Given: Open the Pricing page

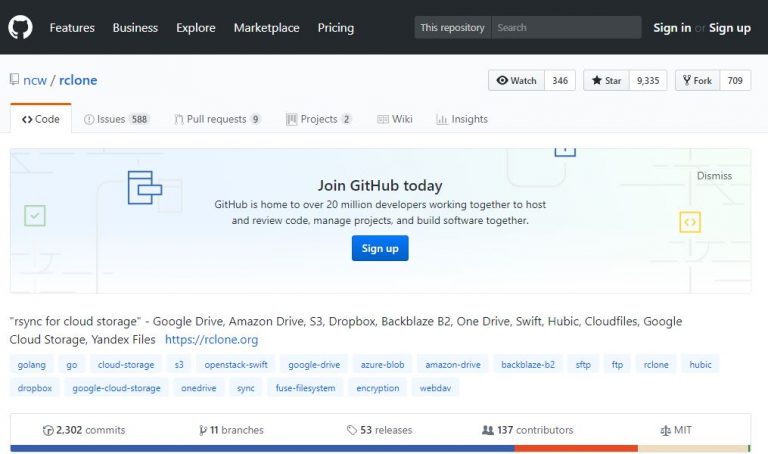Looking at the screenshot, I should [336, 28].
